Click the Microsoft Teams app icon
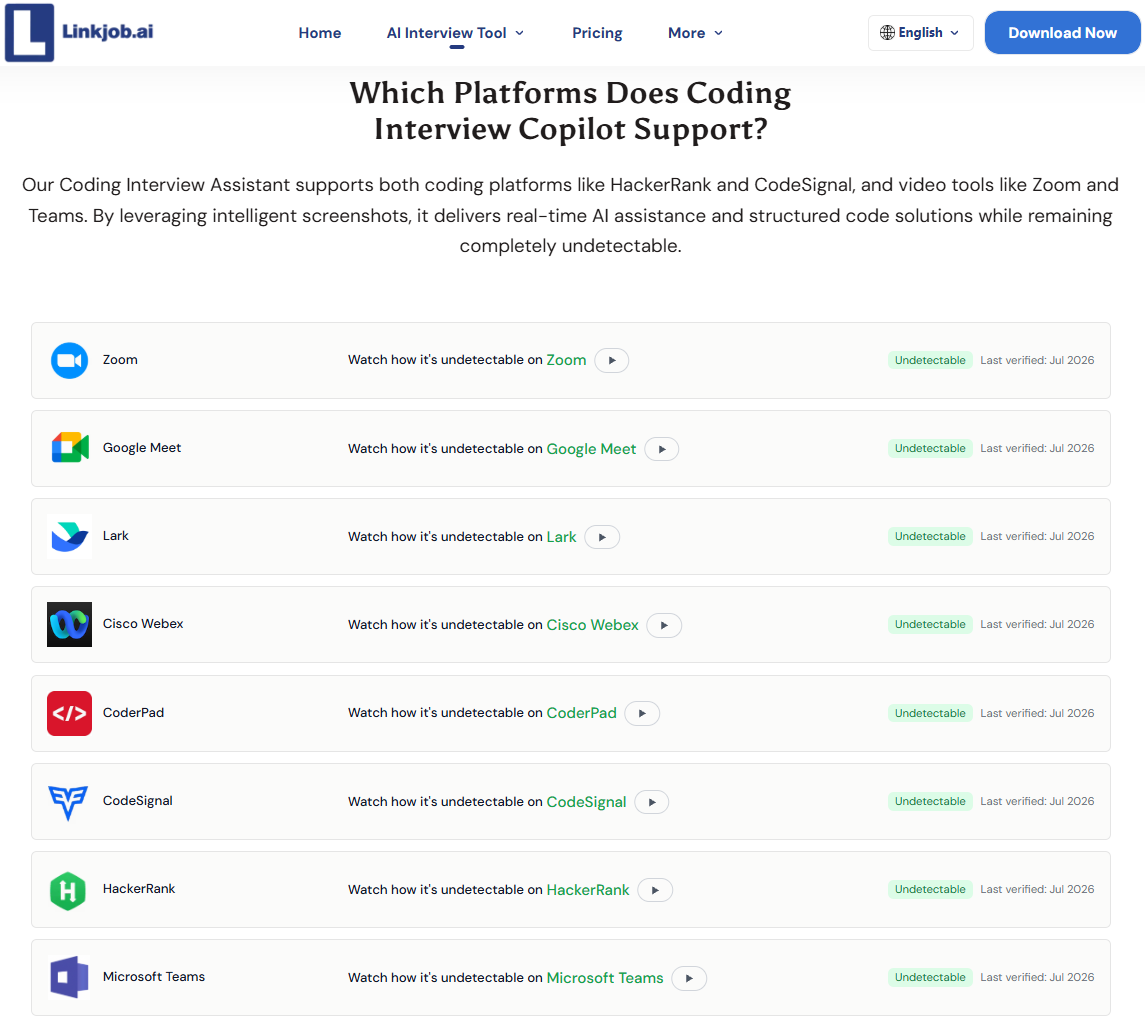This screenshot has width=1145, height=1030. click(x=69, y=977)
